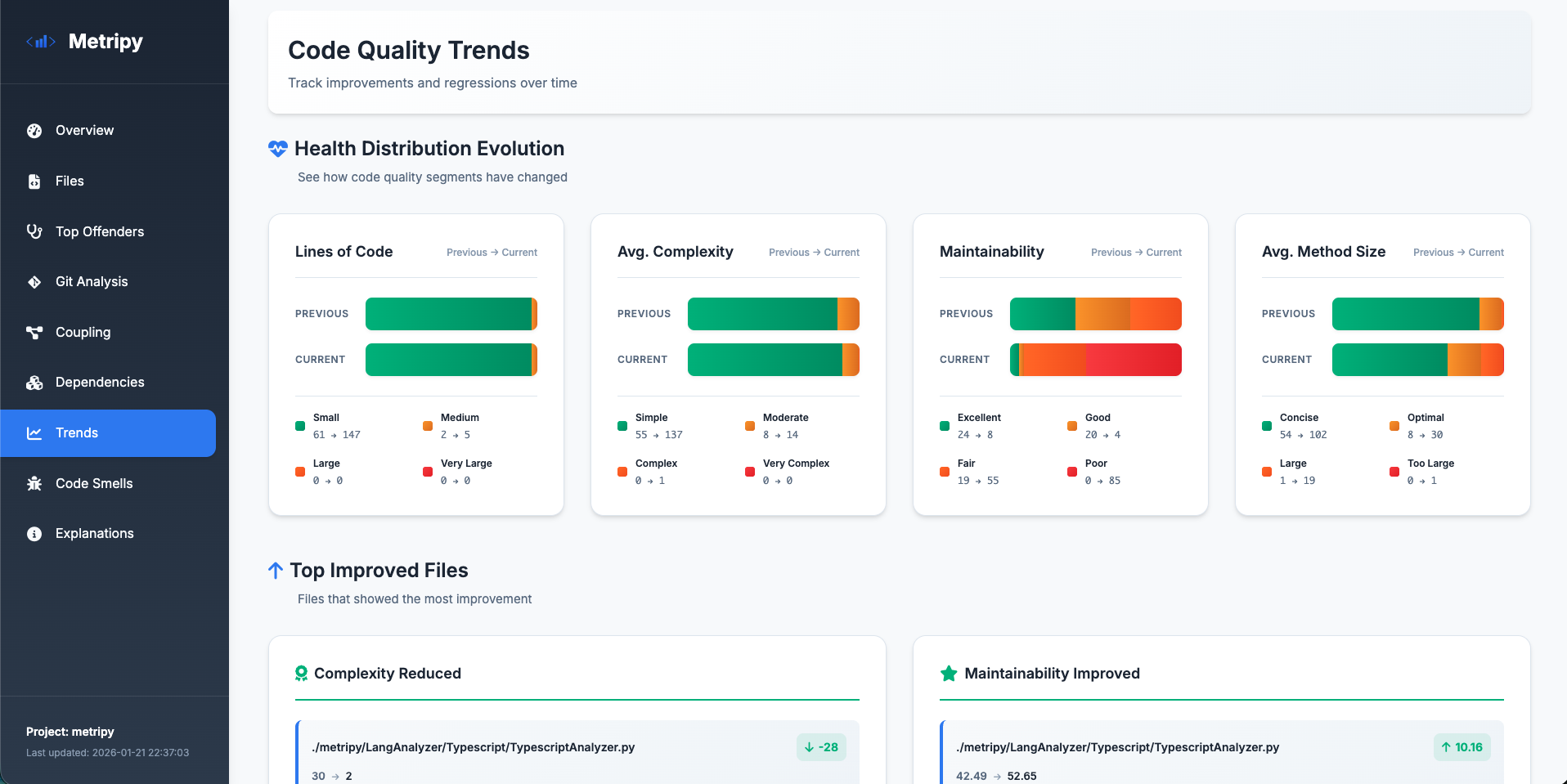
Task: Click the Current maintainability distribution bar
Action: pyautogui.click(x=1096, y=360)
